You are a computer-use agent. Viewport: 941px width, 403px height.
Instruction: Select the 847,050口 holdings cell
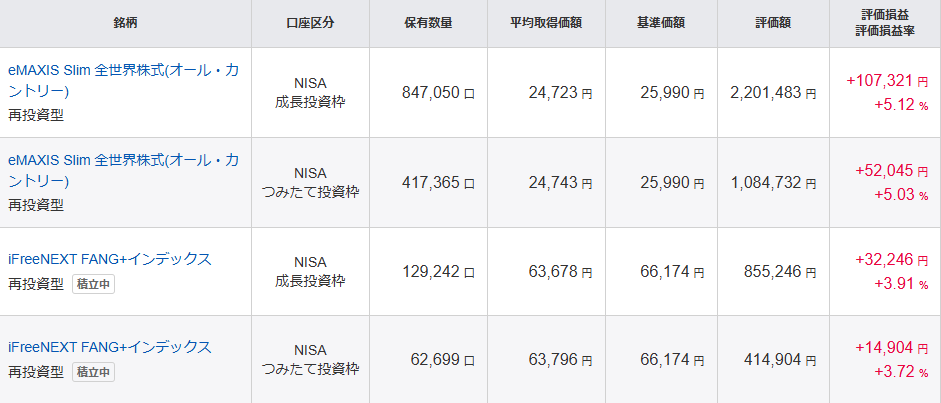(x=439, y=92)
